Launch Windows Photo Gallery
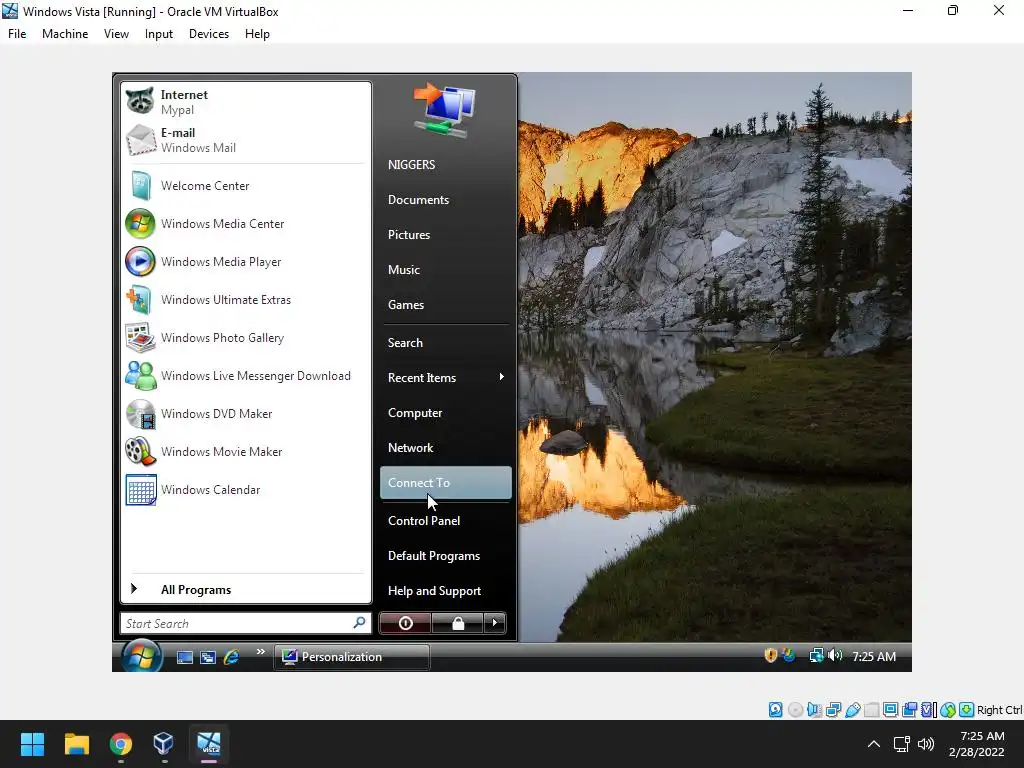This screenshot has height=768, width=1024. pyautogui.click(x=246, y=338)
